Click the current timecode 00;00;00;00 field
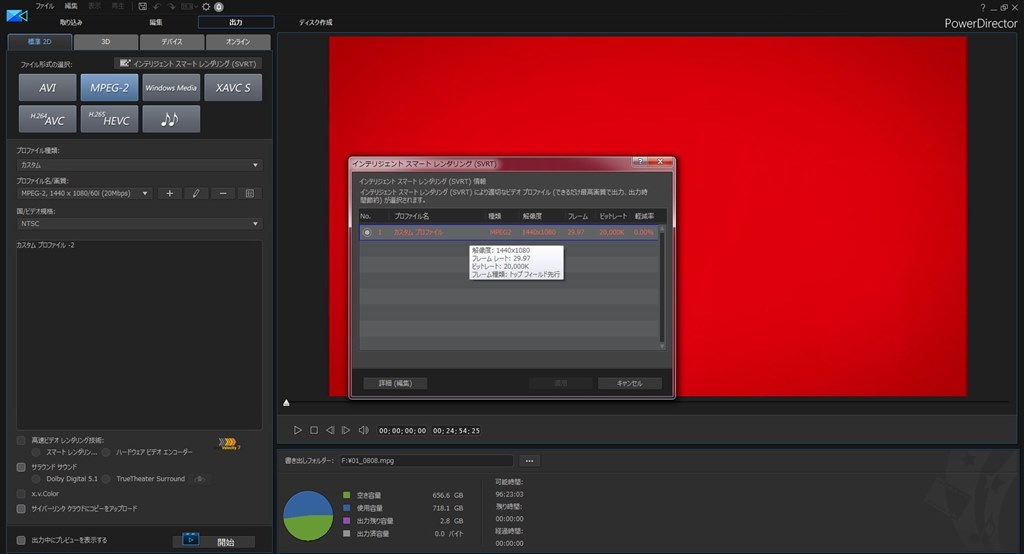The image size is (1024, 554). coord(402,431)
